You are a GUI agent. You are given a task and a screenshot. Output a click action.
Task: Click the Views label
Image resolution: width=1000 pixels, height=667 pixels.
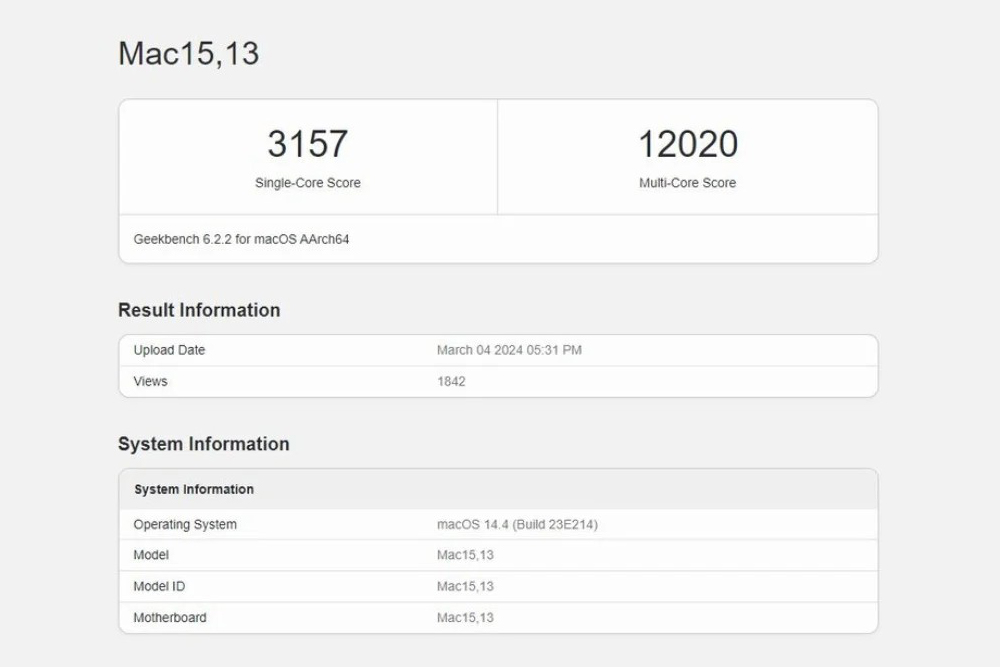(151, 381)
